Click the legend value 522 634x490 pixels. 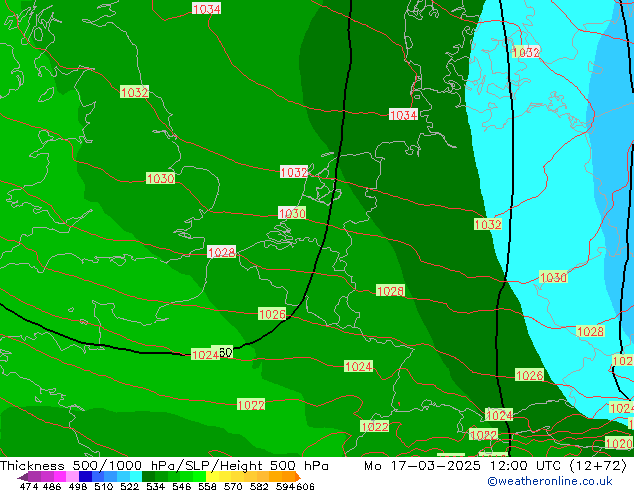(129, 486)
